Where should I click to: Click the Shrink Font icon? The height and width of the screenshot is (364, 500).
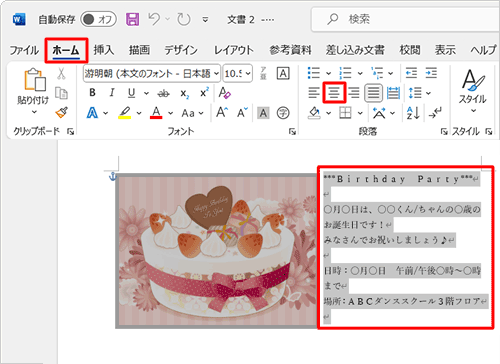[242, 112]
